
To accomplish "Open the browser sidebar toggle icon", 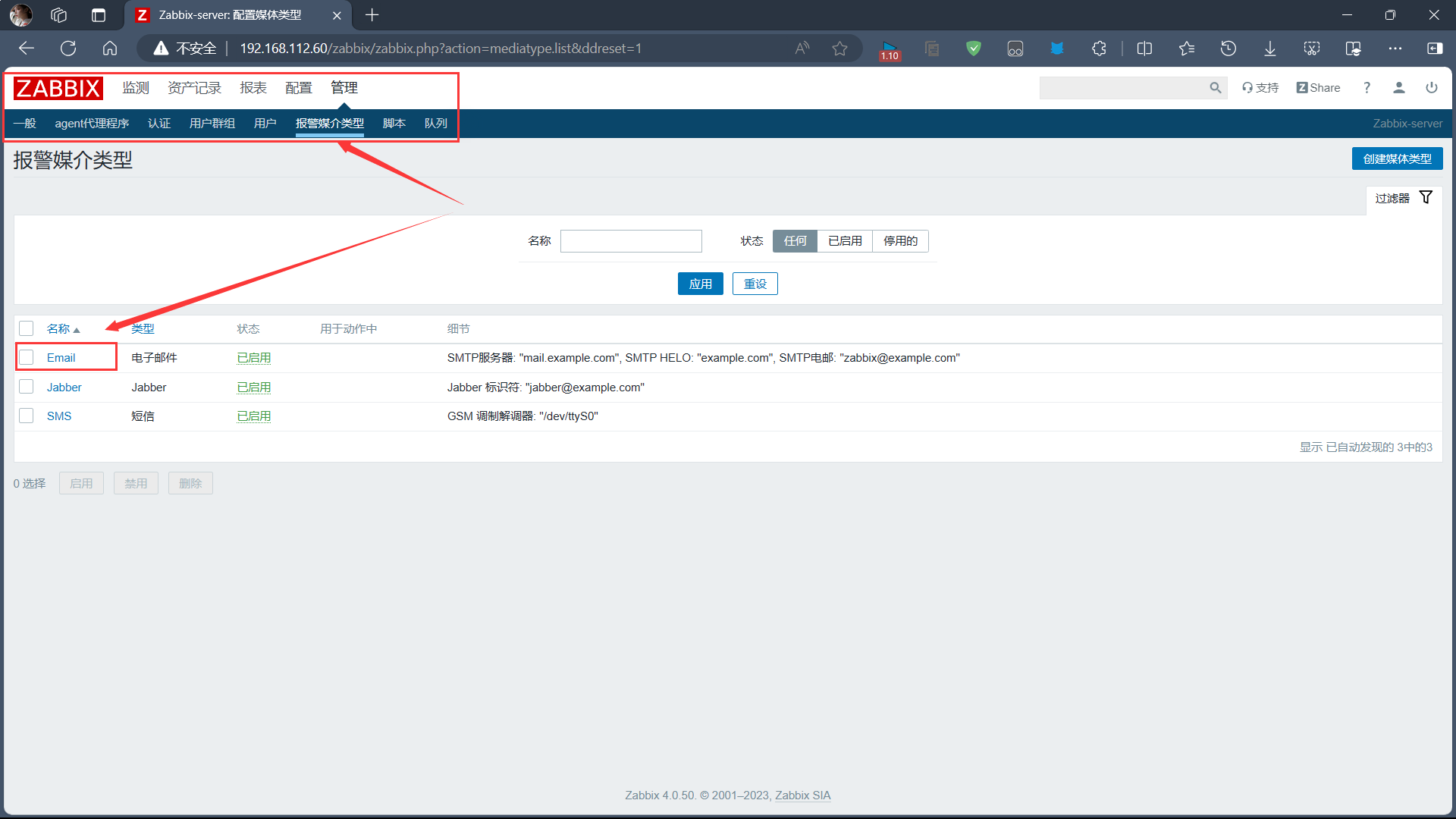I will tap(1435, 49).
